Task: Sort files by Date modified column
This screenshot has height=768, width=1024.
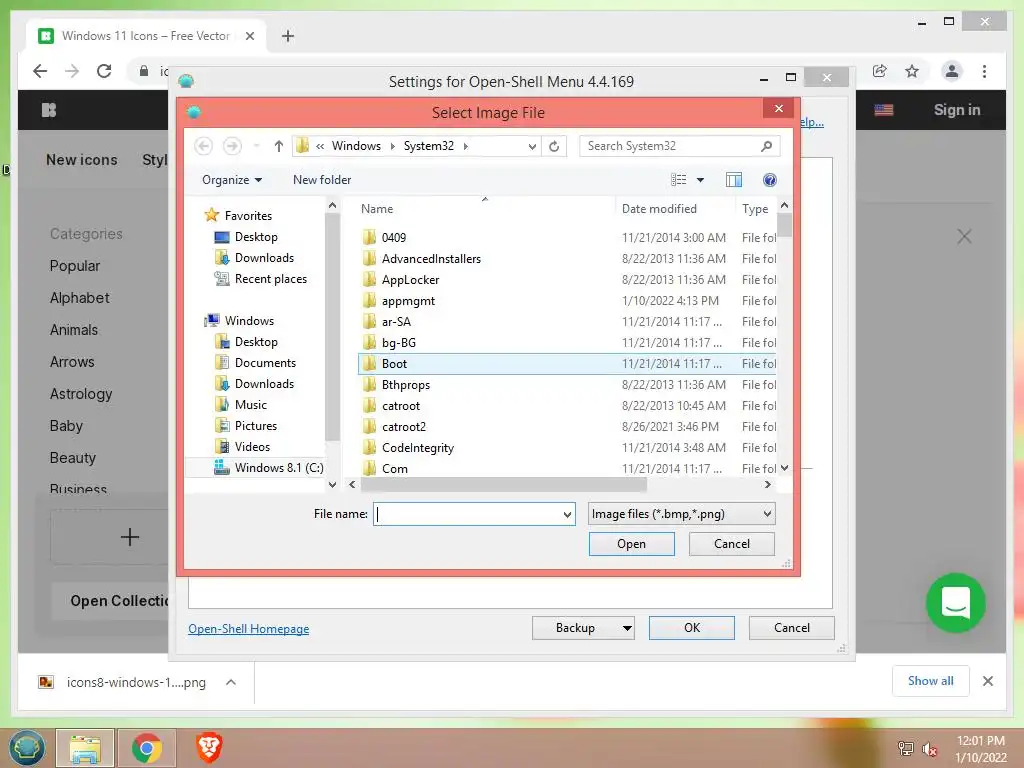Action: [659, 209]
